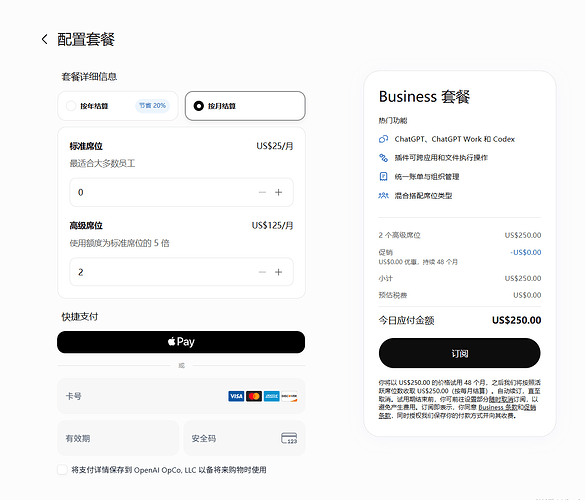Click the Discover card logo

click(289, 396)
